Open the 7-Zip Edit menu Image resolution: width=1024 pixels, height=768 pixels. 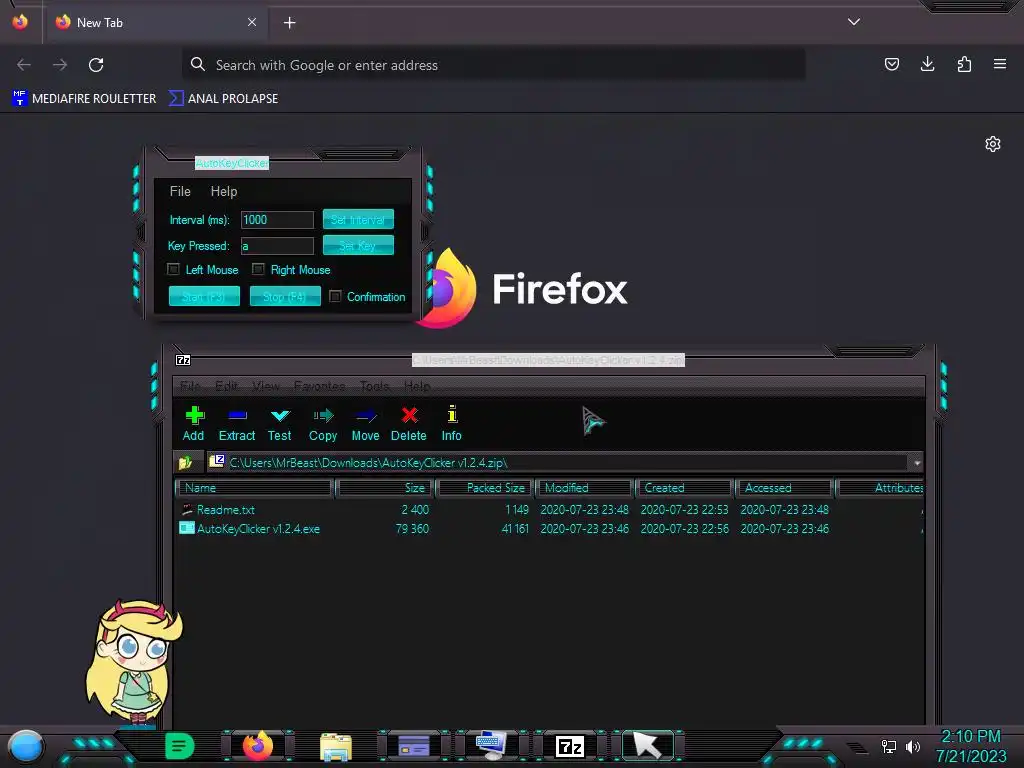tap(227, 386)
